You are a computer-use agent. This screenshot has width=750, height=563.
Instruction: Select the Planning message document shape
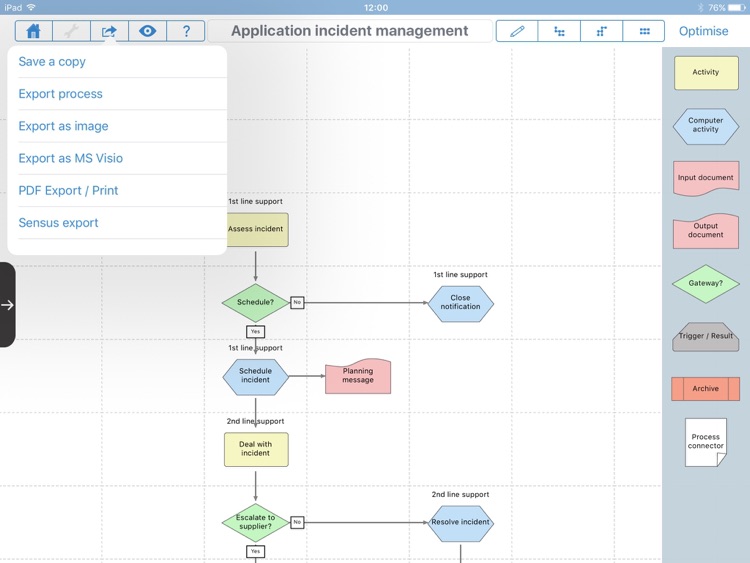click(x=358, y=376)
